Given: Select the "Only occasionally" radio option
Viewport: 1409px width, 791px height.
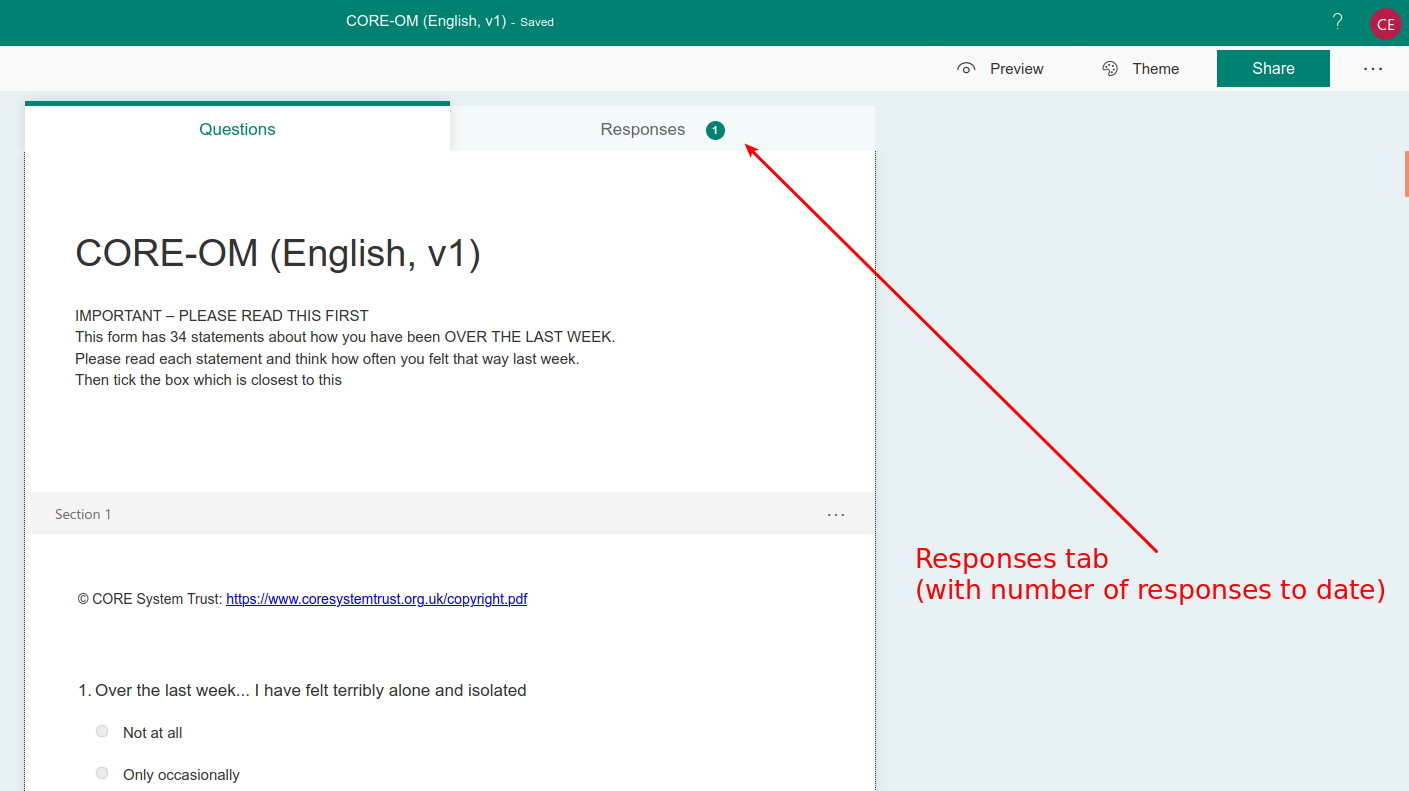Looking at the screenshot, I should click(x=101, y=773).
